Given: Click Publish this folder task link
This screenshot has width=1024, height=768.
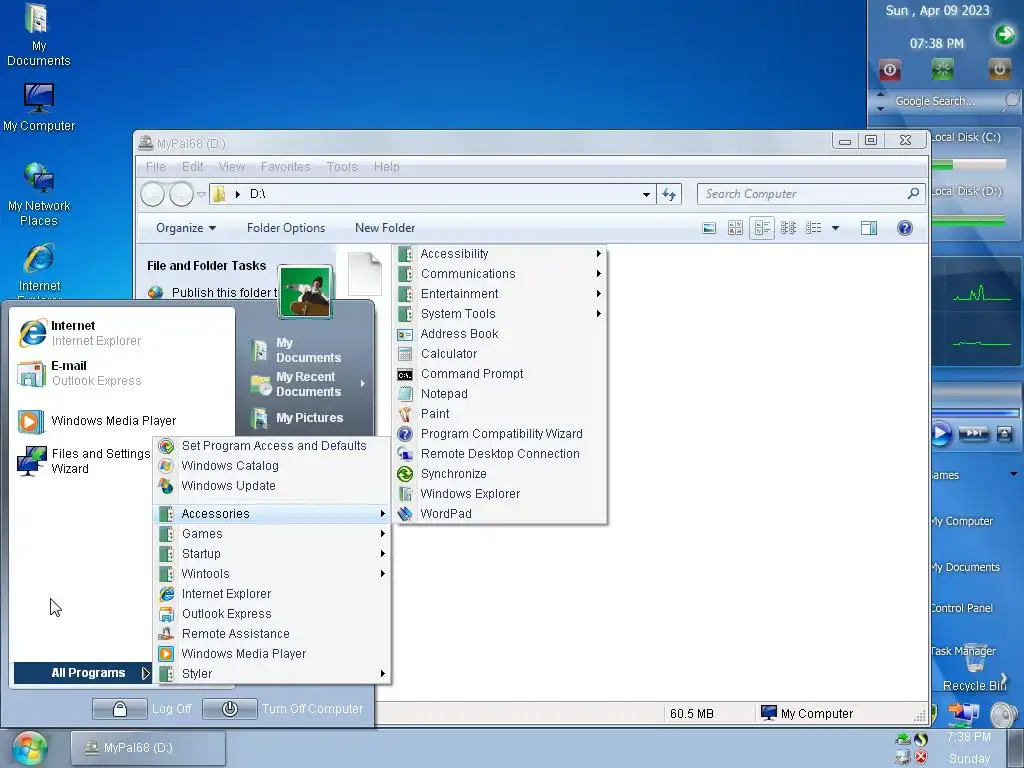Looking at the screenshot, I should click(x=213, y=293).
